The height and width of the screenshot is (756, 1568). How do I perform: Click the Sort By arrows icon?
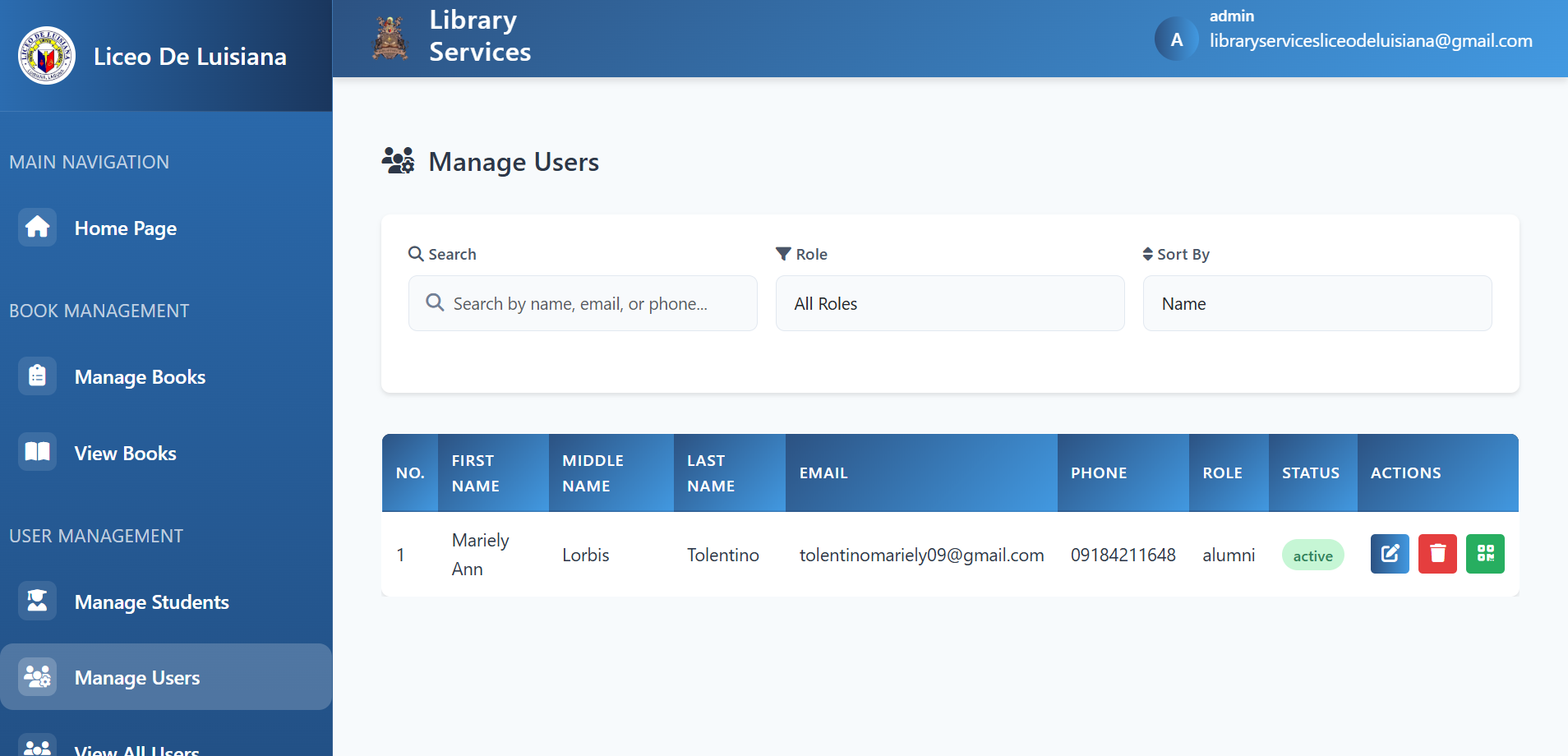(1147, 254)
